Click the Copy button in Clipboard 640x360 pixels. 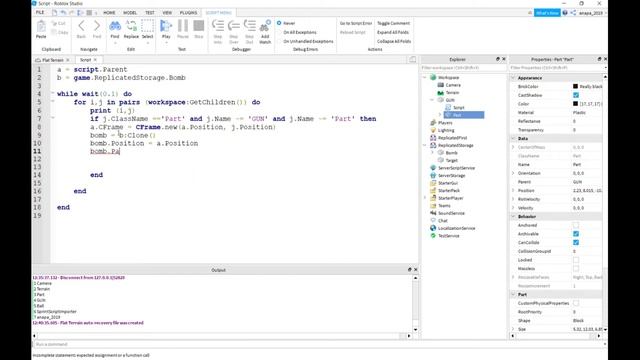60,32
